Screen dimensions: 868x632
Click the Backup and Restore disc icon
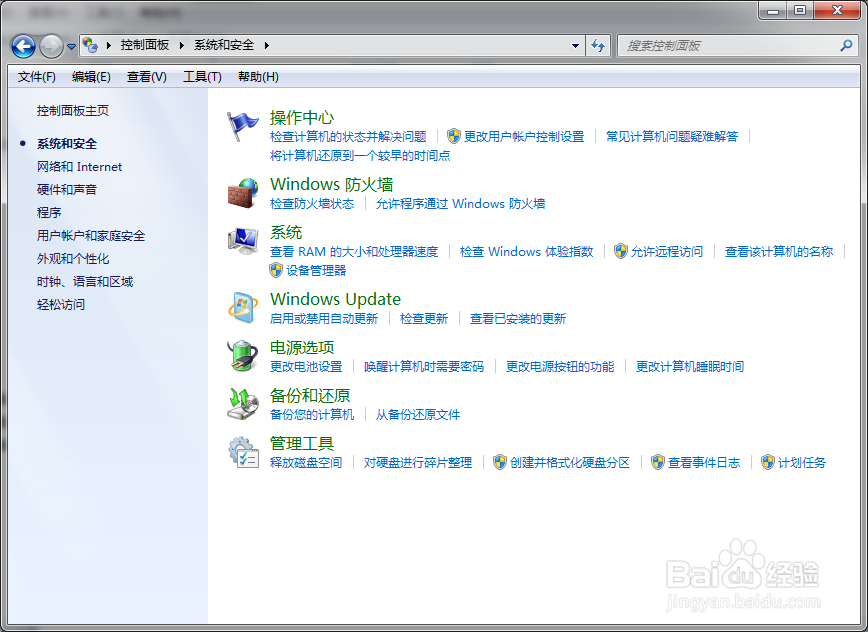tap(242, 403)
